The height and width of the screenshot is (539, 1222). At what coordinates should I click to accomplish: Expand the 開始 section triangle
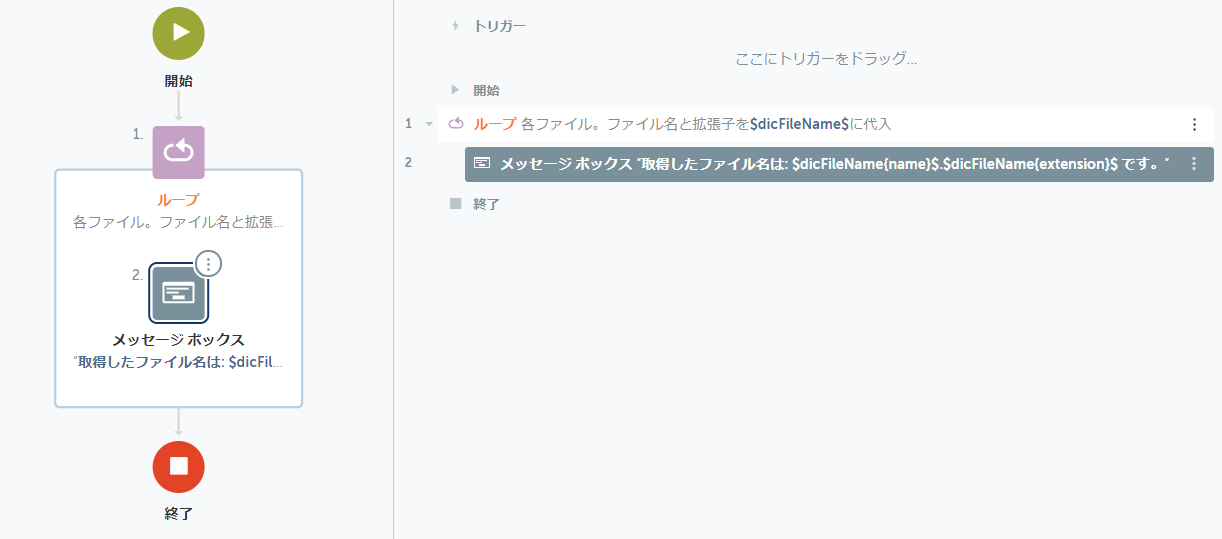(455, 90)
